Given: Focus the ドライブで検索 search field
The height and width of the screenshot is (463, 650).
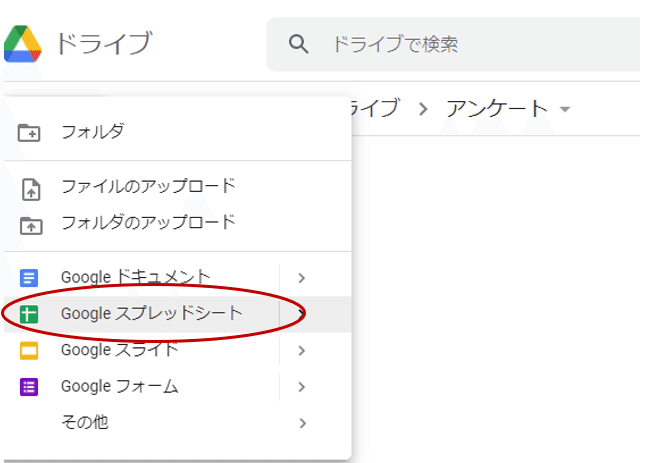Looking at the screenshot, I should [x=454, y=44].
